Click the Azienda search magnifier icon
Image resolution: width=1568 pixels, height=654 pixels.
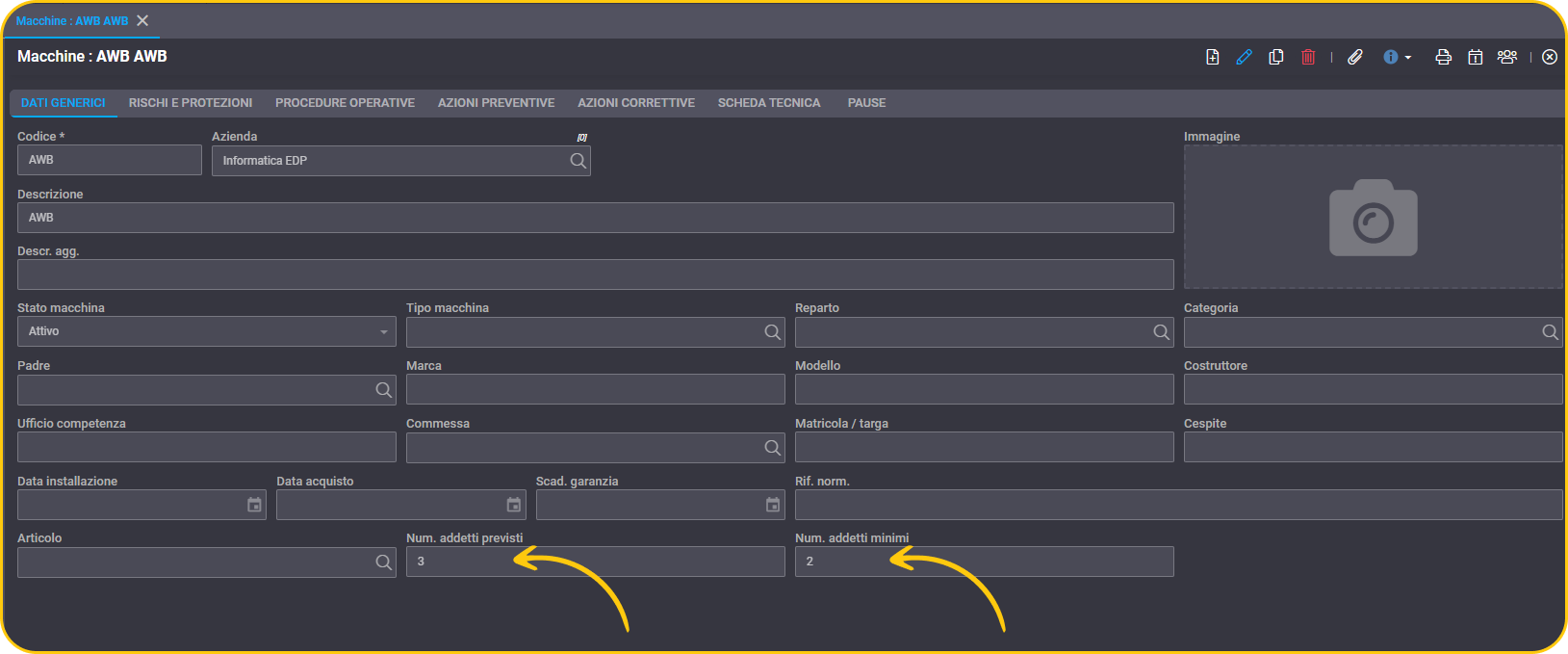[578, 161]
